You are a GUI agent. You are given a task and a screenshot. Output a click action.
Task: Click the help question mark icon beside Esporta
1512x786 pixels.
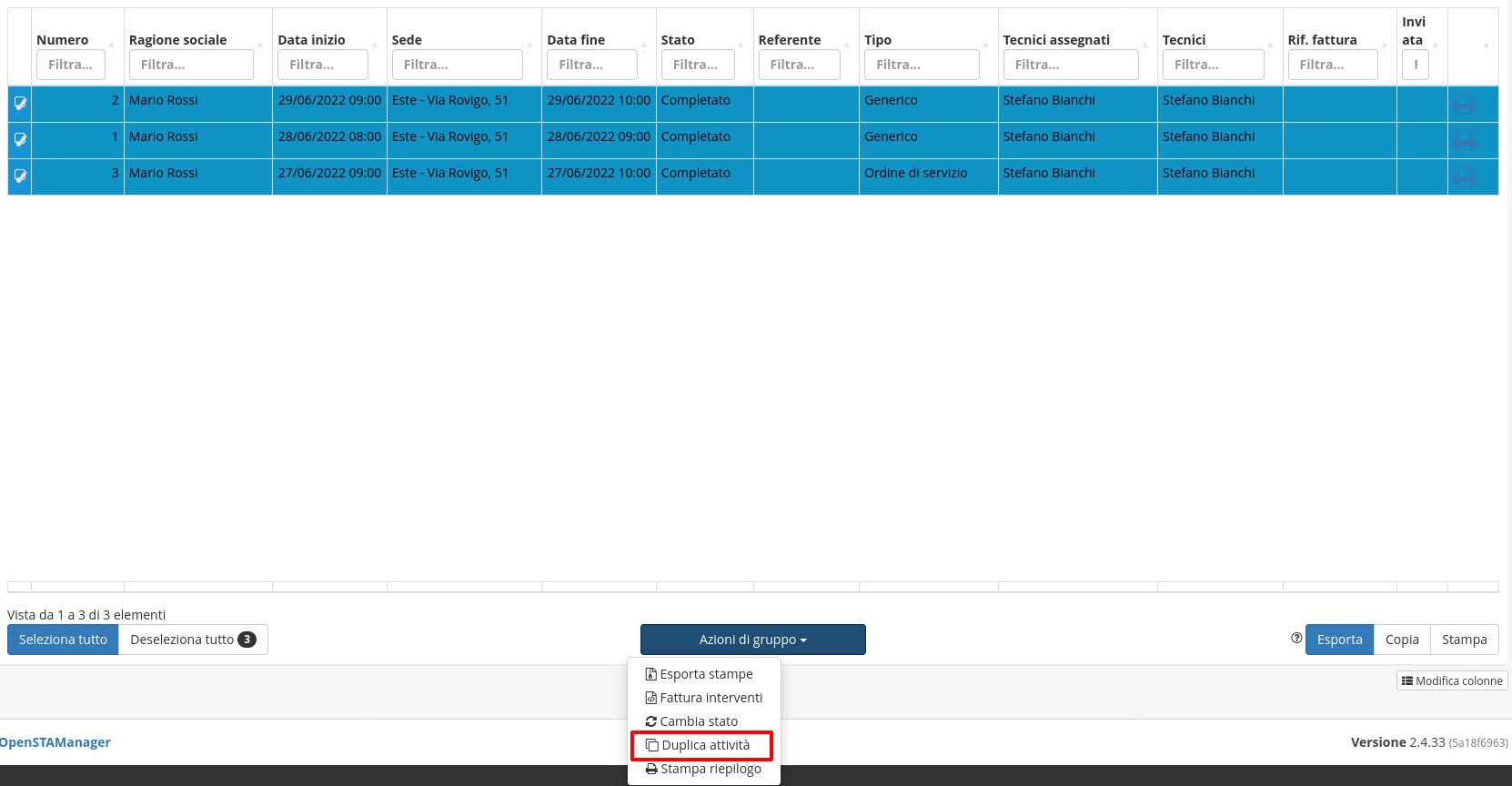click(1296, 639)
